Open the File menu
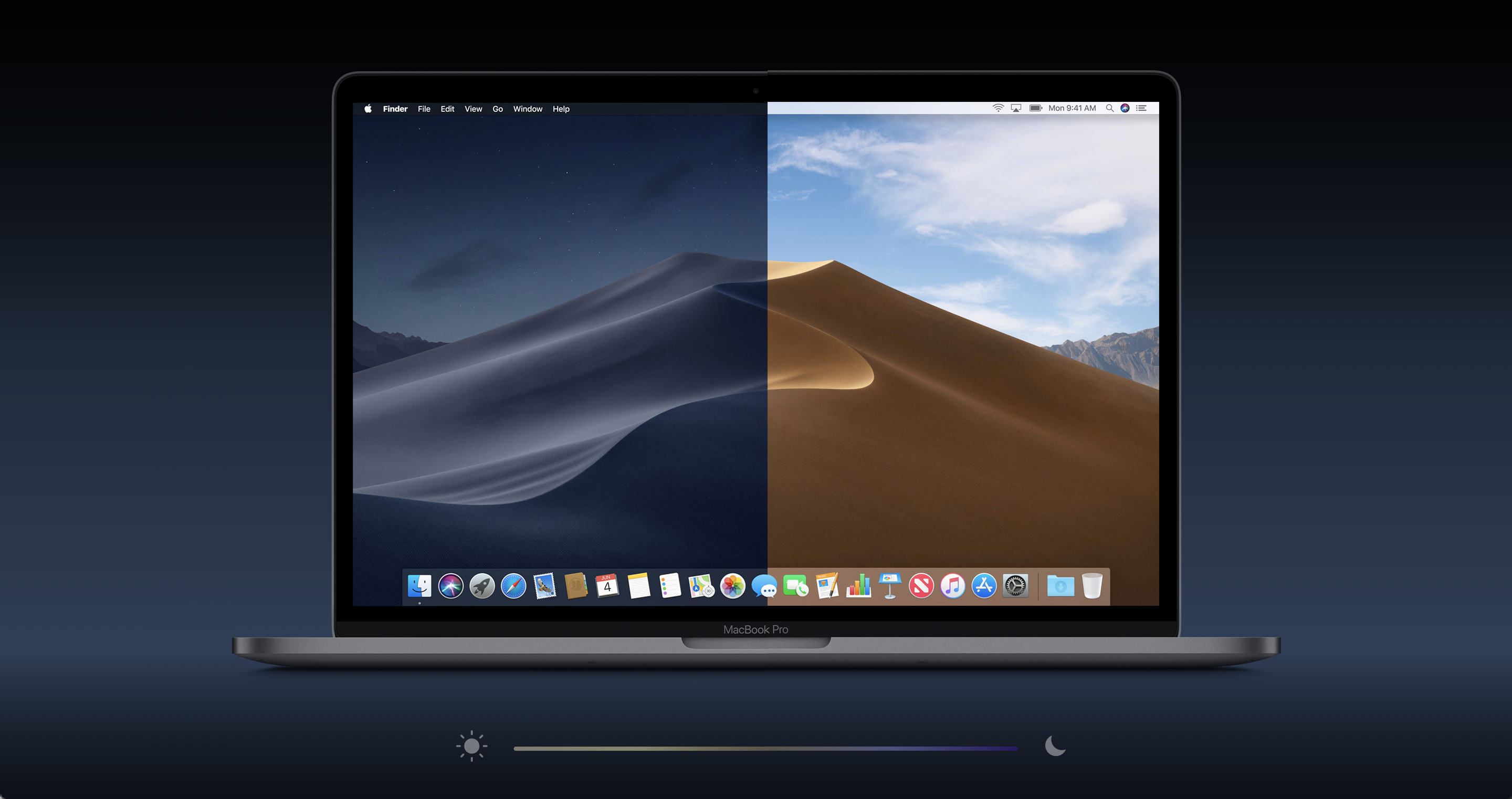 [x=424, y=109]
